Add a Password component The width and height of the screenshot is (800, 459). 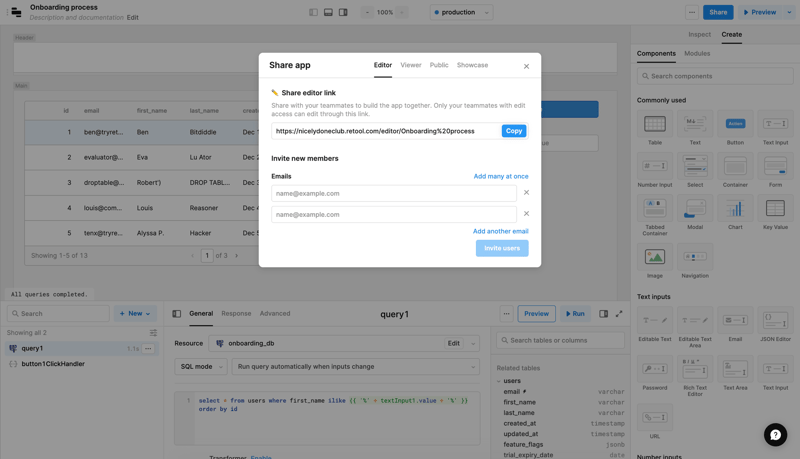[x=655, y=373]
